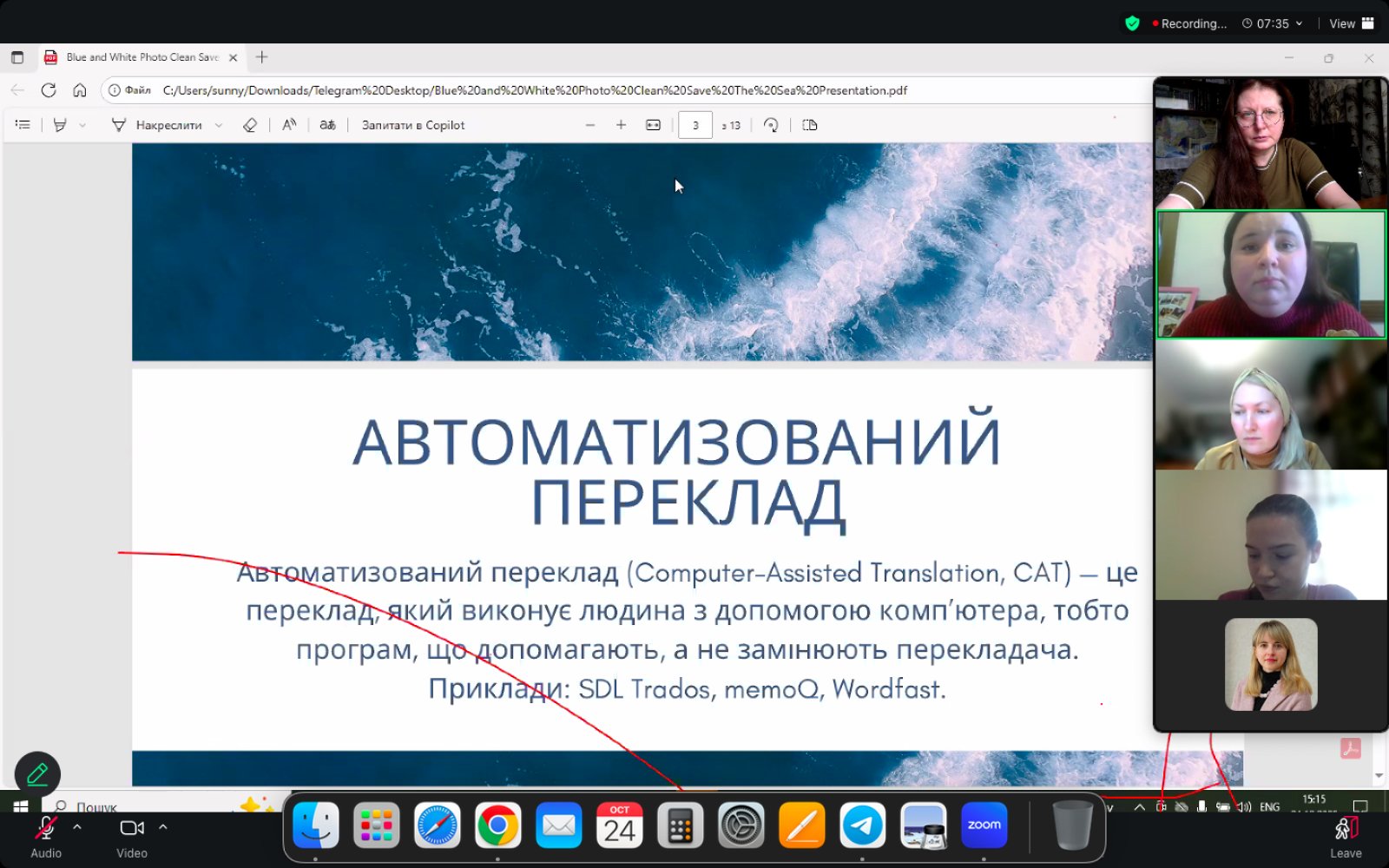The height and width of the screenshot is (868, 1389).
Task: Select the eraser tool in PDF toolbar
Action: click(x=250, y=125)
